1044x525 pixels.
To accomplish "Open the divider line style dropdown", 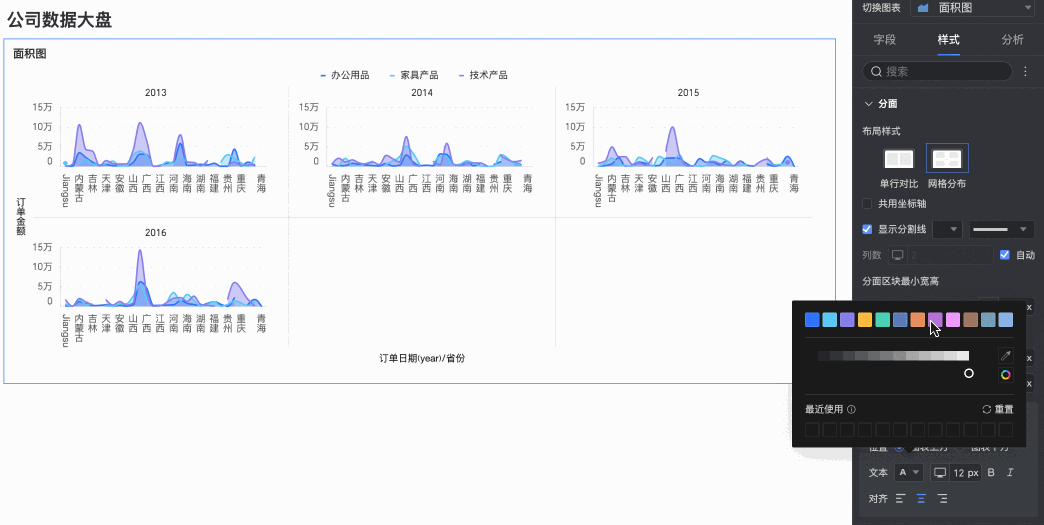I will [x=1001, y=230].
